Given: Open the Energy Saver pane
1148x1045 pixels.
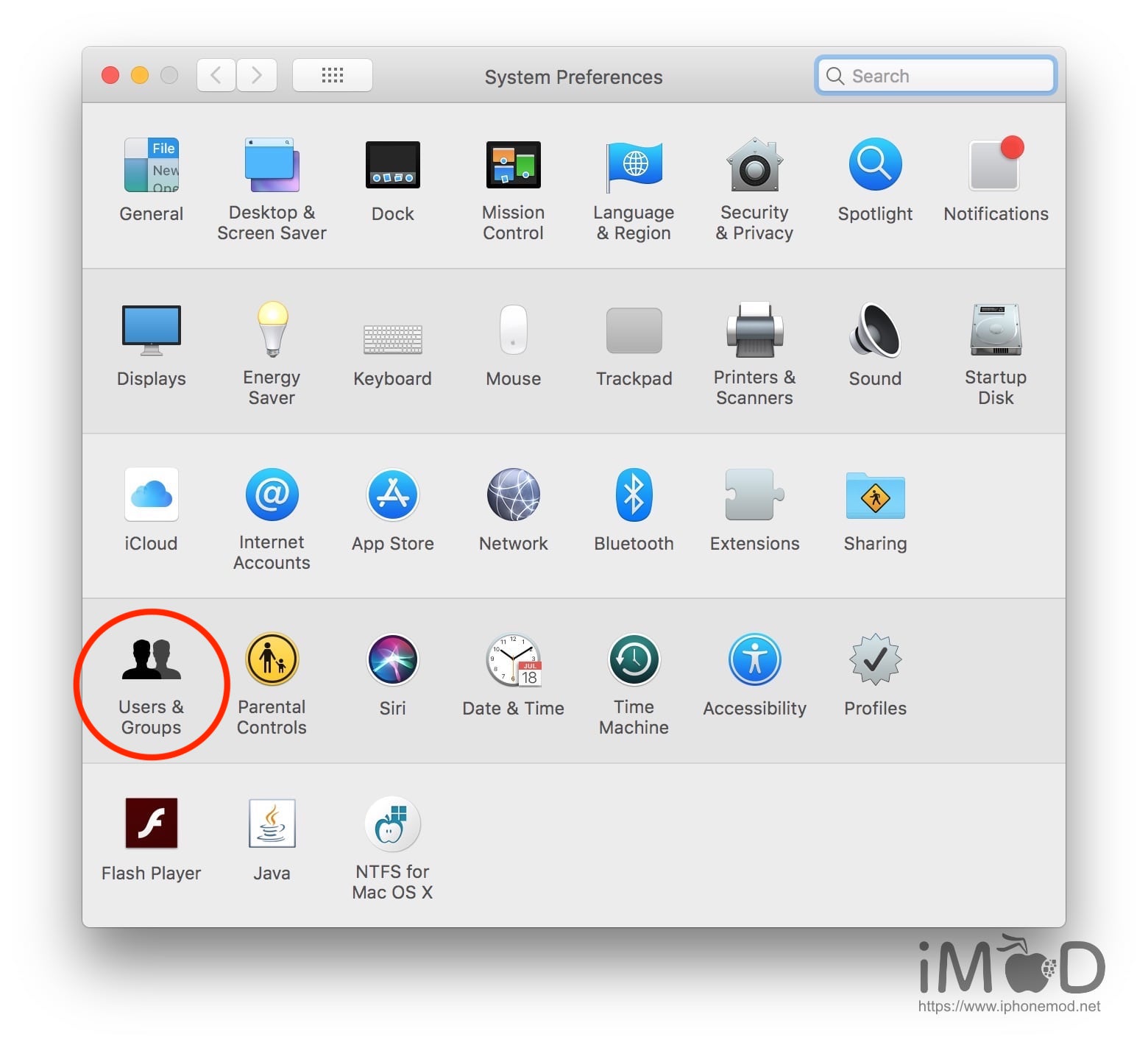Looking at the screenshot, I should 272,330.
